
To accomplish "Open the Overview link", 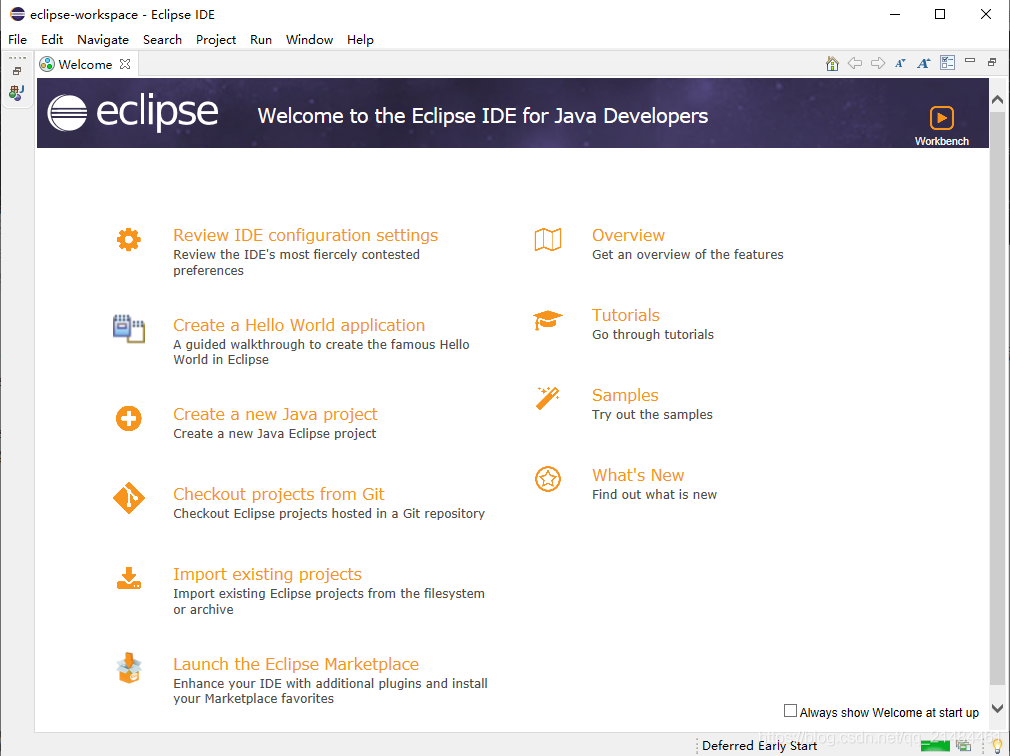I will [628, 235].
